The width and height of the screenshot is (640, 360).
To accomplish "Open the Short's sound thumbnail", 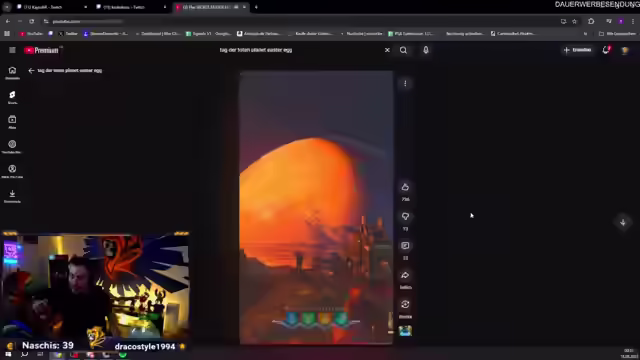I will click(x=405, y=331).
